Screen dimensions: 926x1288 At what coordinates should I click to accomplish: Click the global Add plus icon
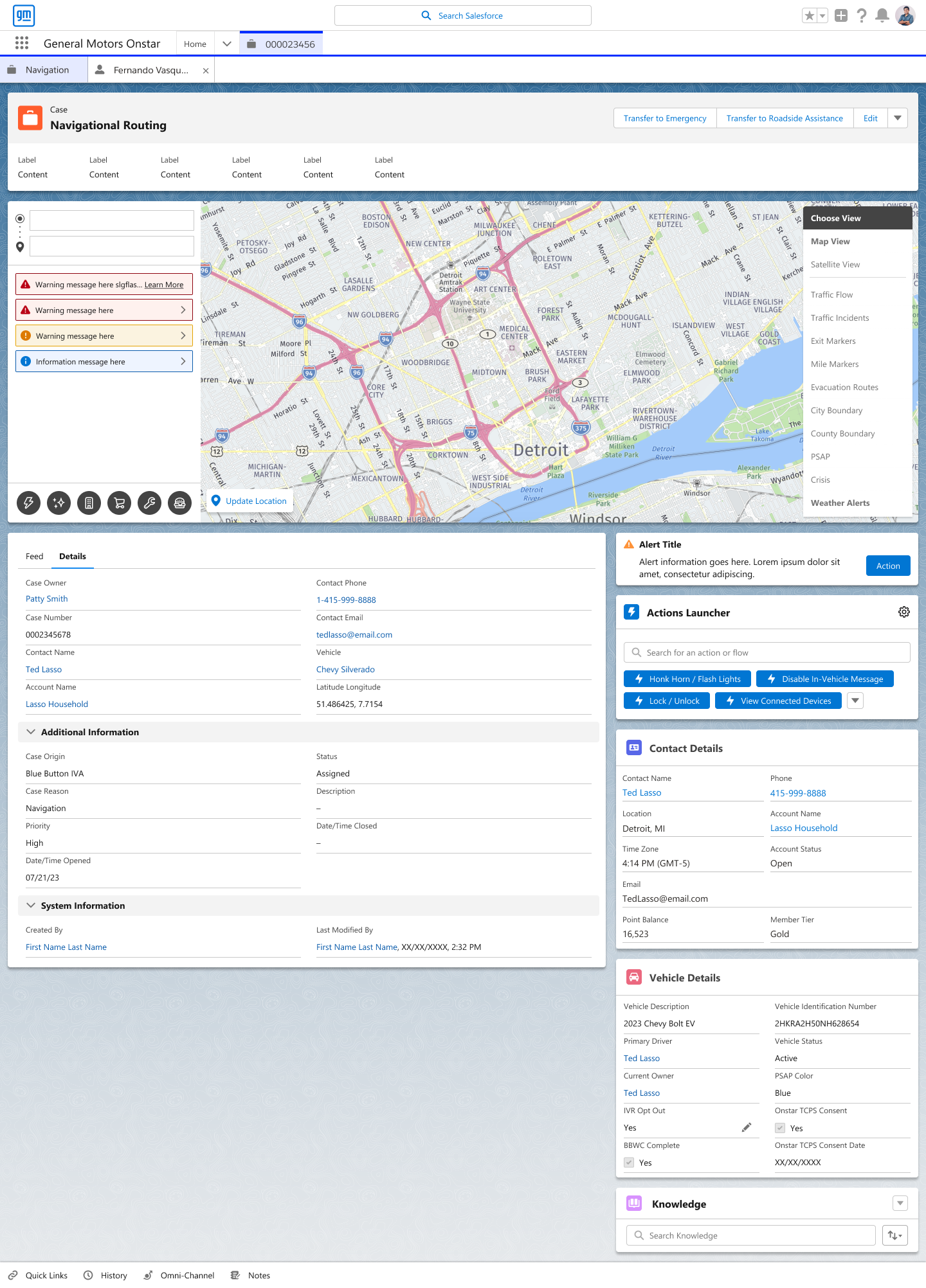pyautogui.click(x=841, y=15)
